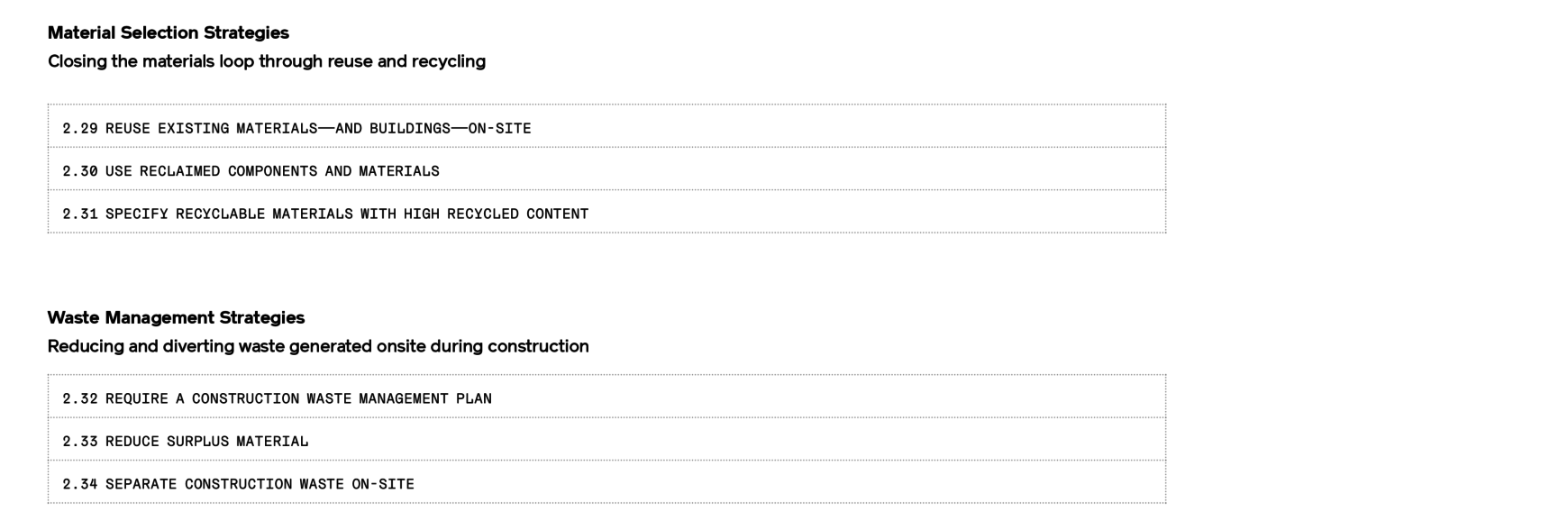Click the 'Material Selection Strategies' heading
This screenshot has width=1568, height=530.
[x=169, y=33]
